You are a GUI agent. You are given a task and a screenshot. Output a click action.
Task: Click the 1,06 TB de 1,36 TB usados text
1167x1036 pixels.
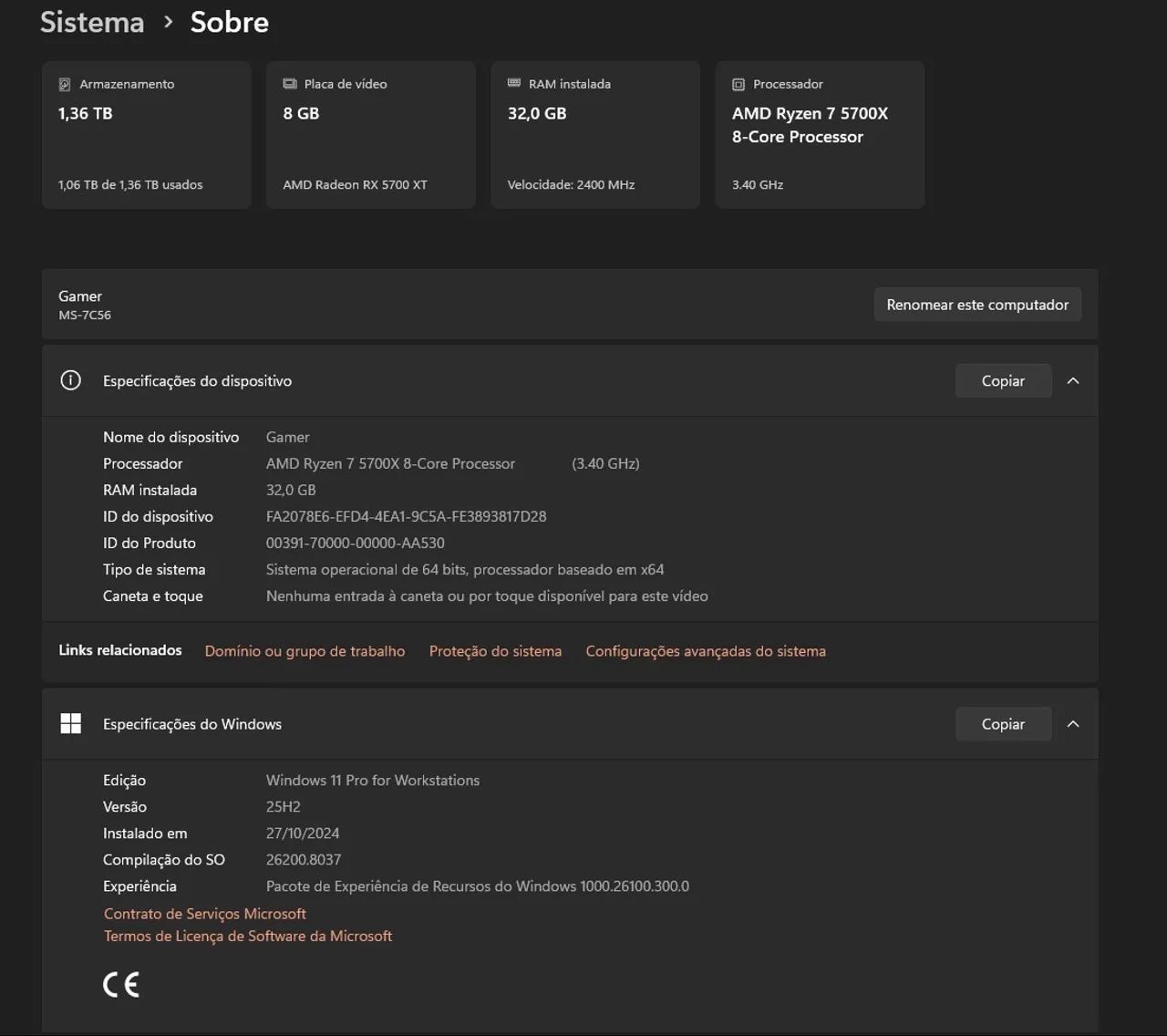(130, 184)
